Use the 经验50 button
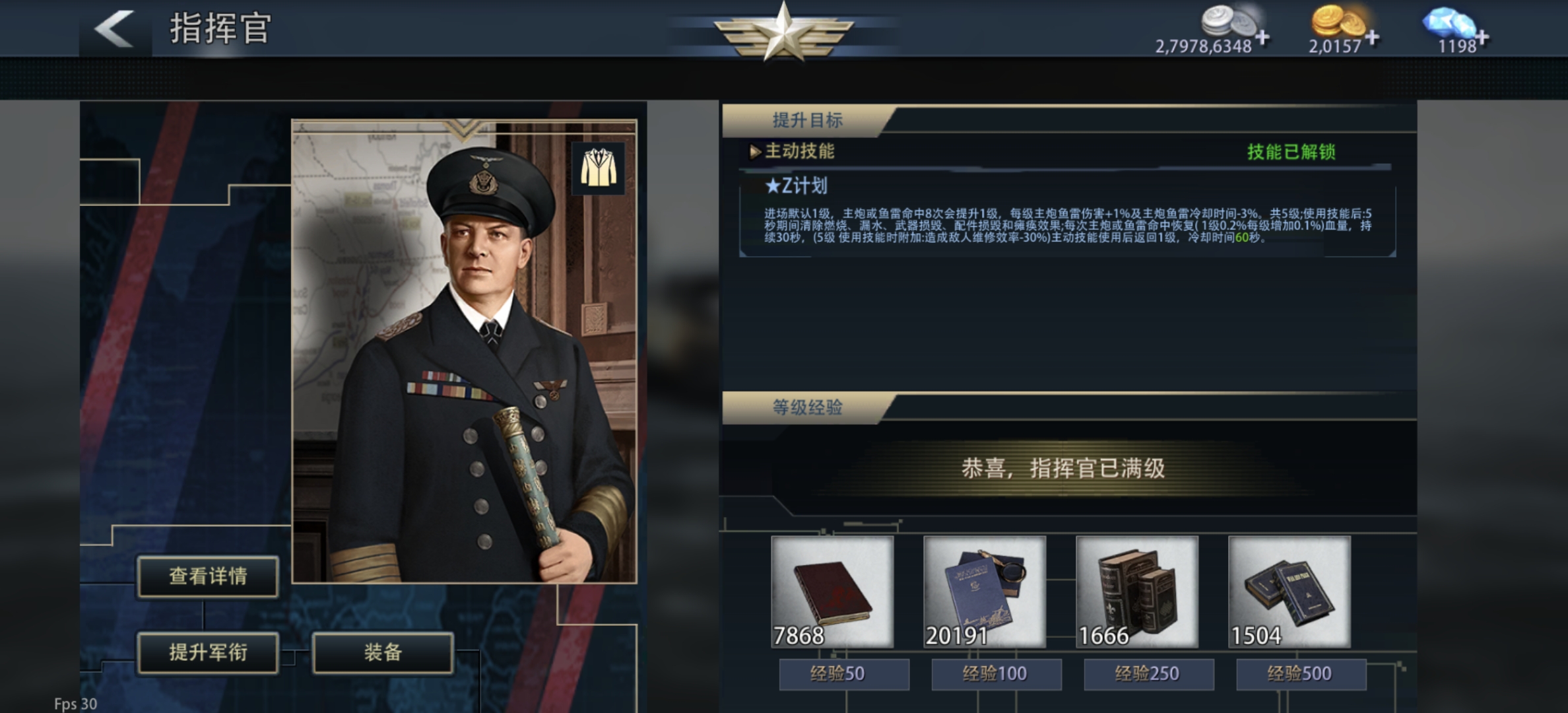1568x713 pixels. point(844,674)
